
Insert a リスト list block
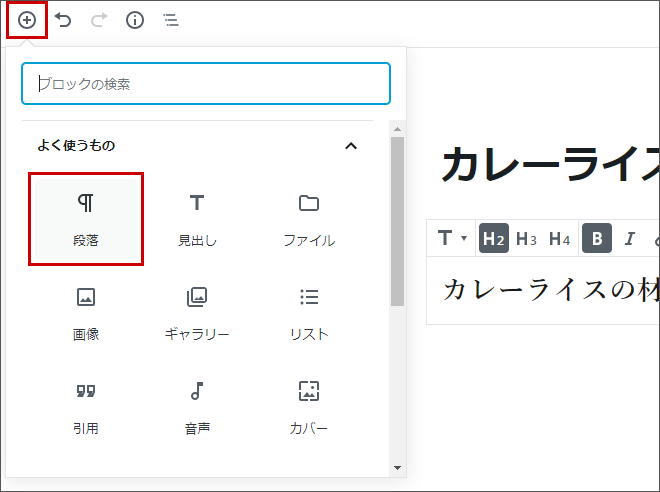pos(309,314)
